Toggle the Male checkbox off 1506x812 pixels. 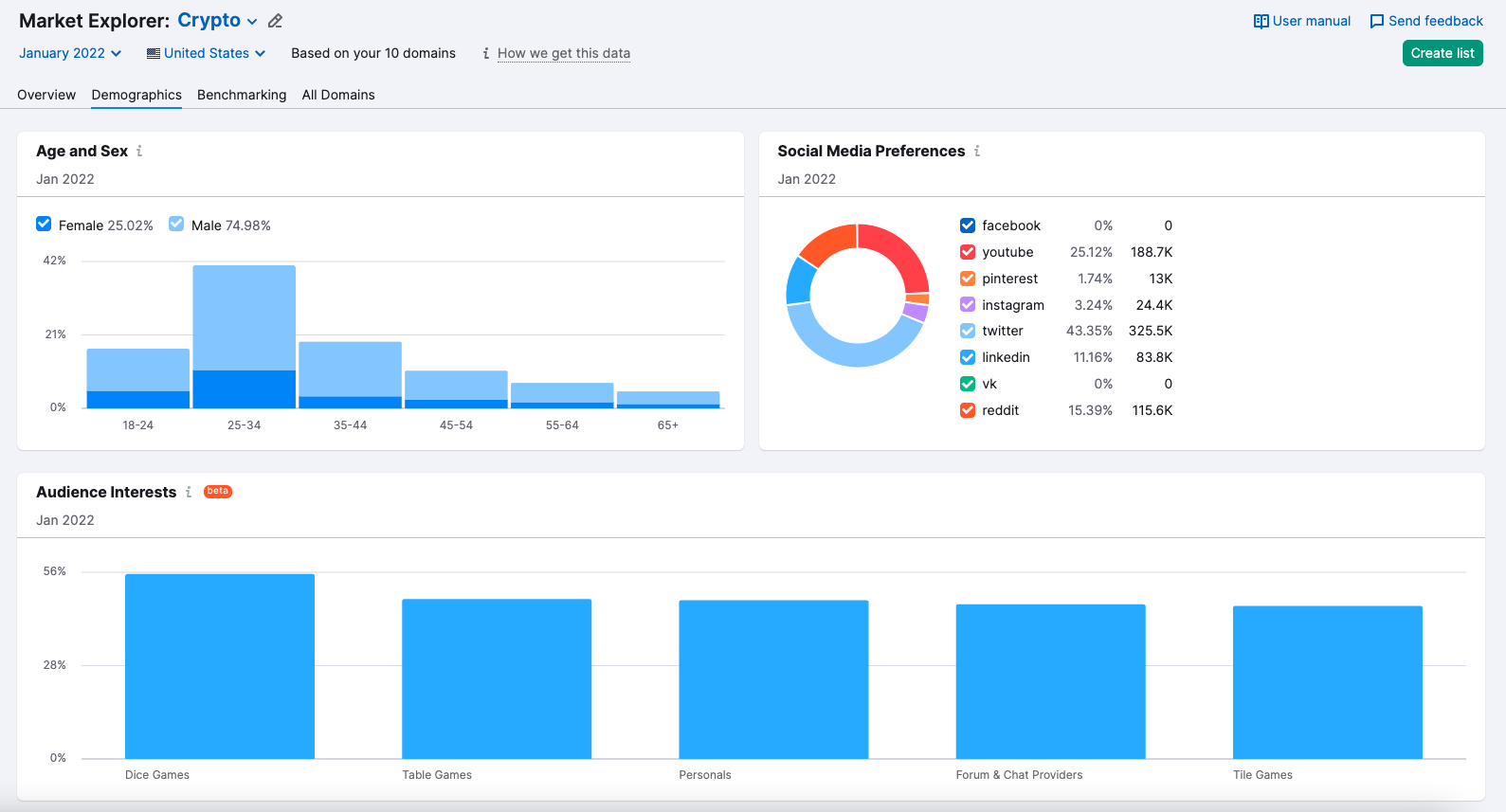tap(176, 225)
